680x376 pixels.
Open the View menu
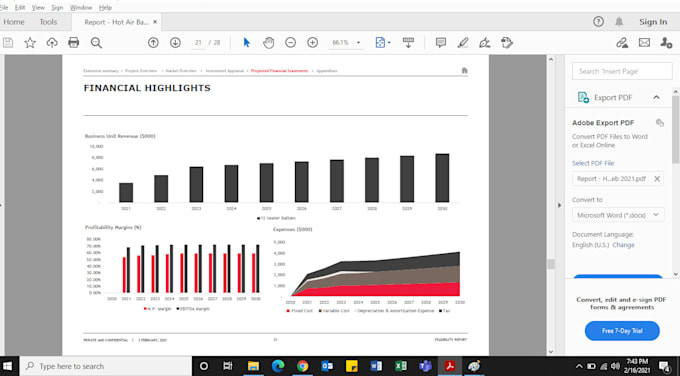point(38,7)
